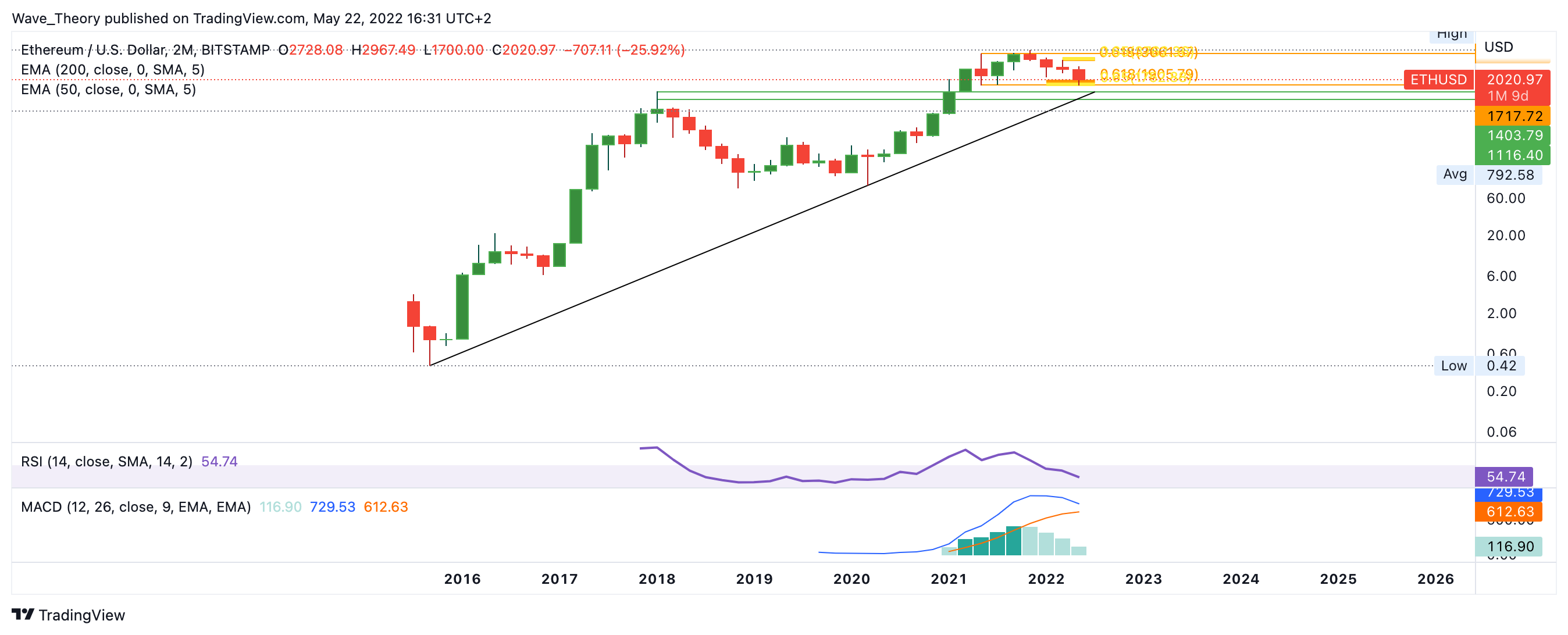Click the 2018 label on time axis
The image size is (1568, 635).
657,579
